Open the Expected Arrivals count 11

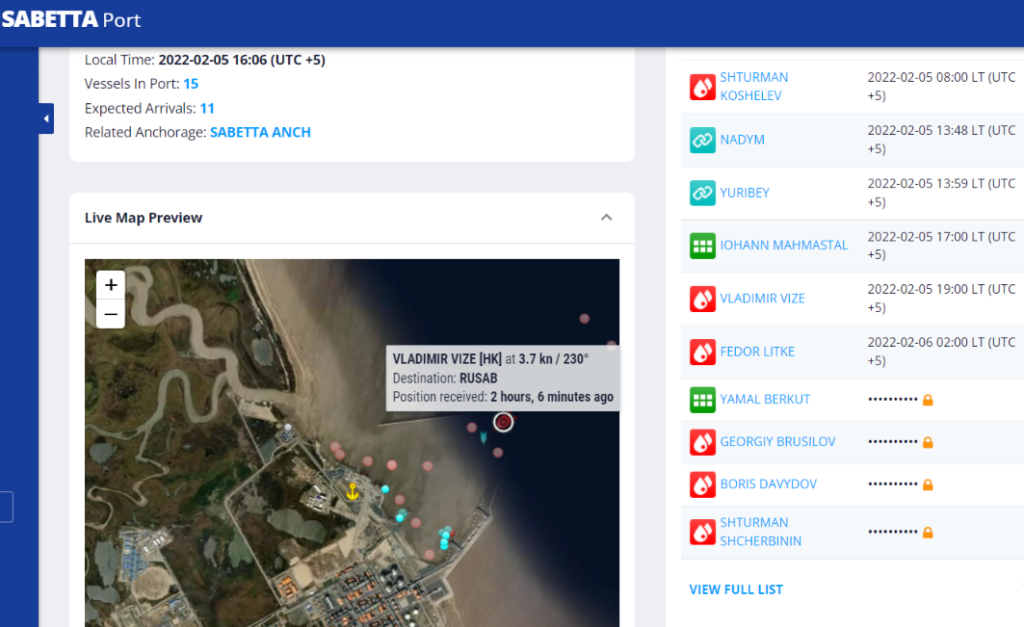(x=207, y=108)
